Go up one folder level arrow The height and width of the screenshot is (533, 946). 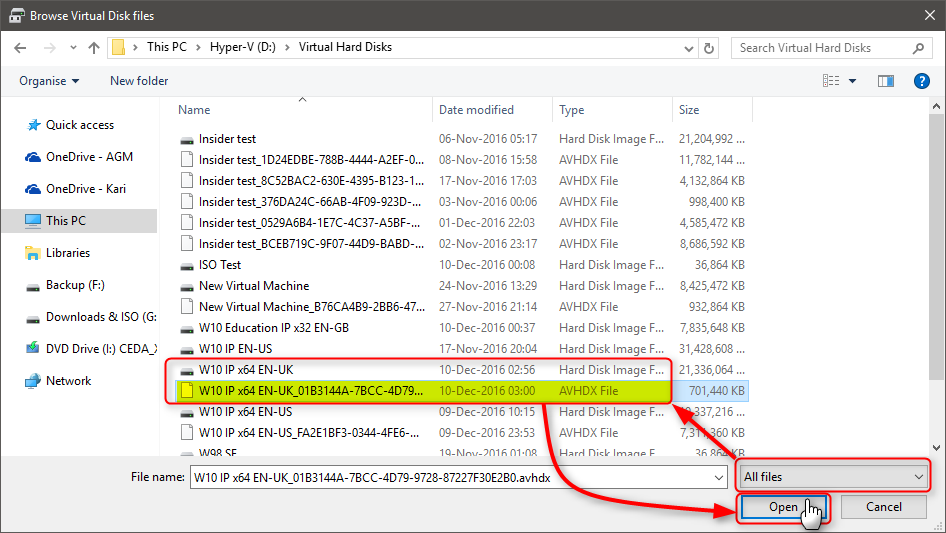(x=94, y=48)
